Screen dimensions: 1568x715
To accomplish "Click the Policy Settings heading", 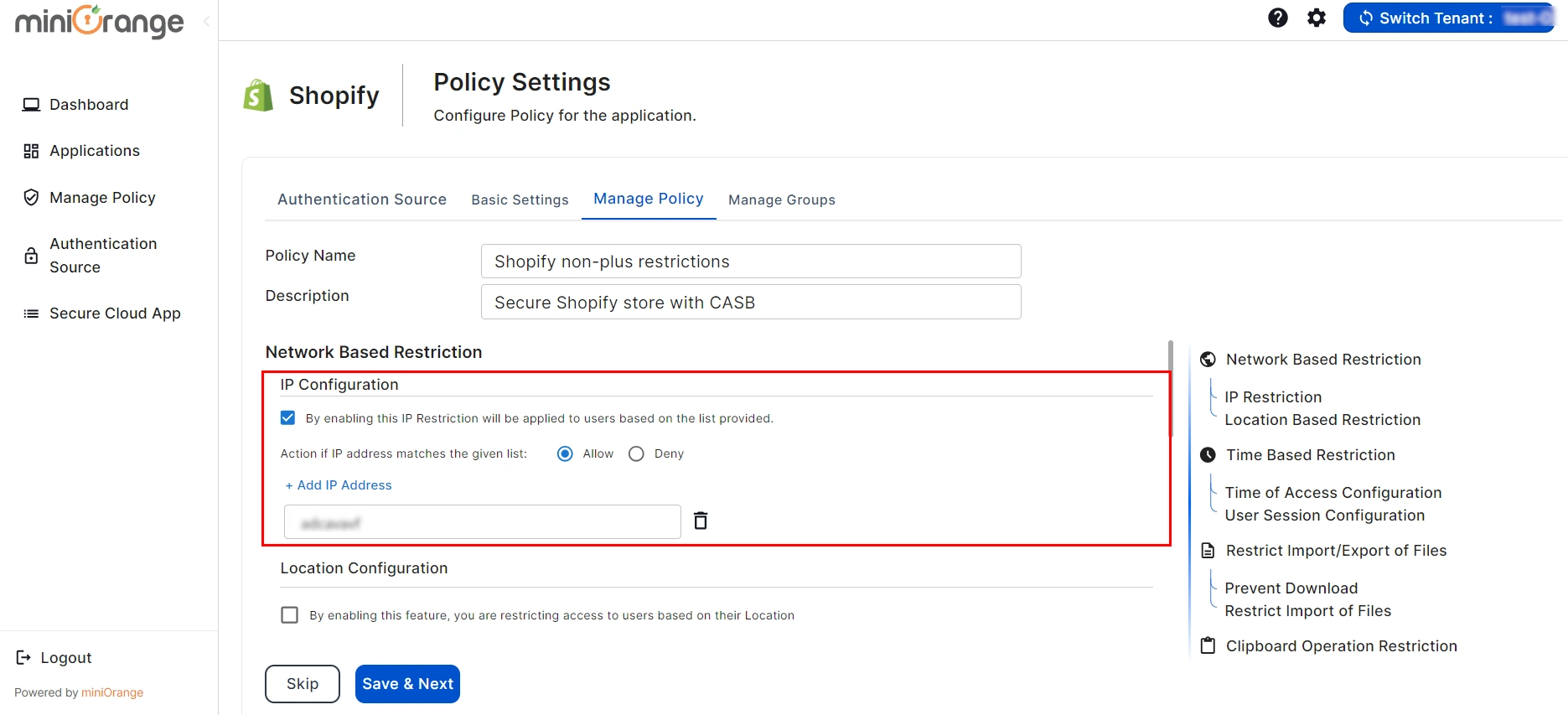I will [x=522, y=82].
